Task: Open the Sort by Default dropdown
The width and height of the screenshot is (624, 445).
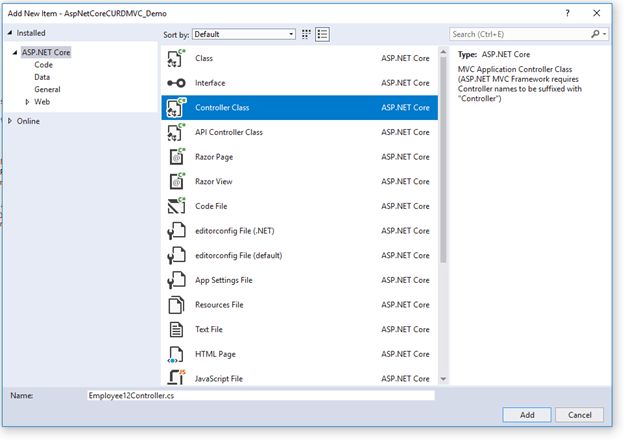Action: coord(244,34)
